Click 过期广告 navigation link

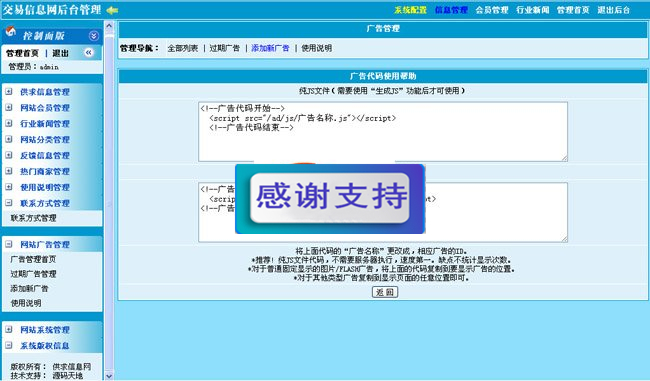click(224, 48)
